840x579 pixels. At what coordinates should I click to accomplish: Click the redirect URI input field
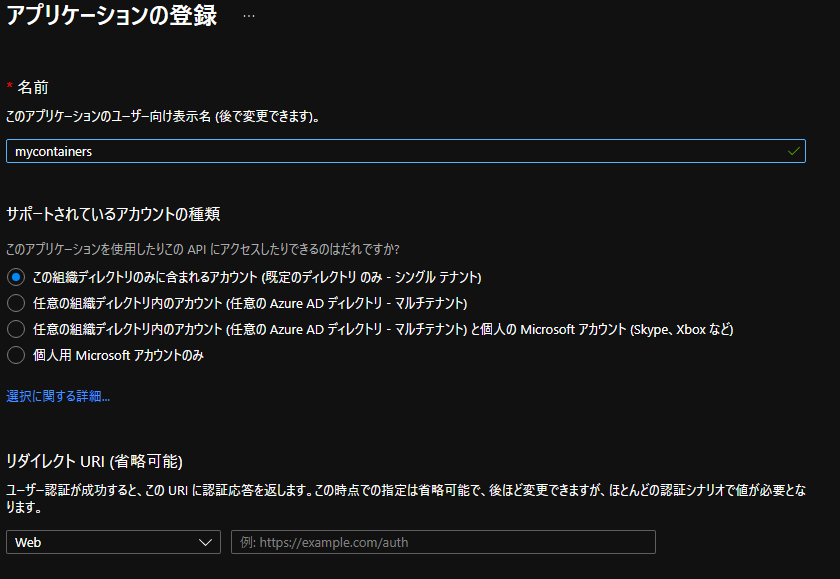(x=443, y=542)
